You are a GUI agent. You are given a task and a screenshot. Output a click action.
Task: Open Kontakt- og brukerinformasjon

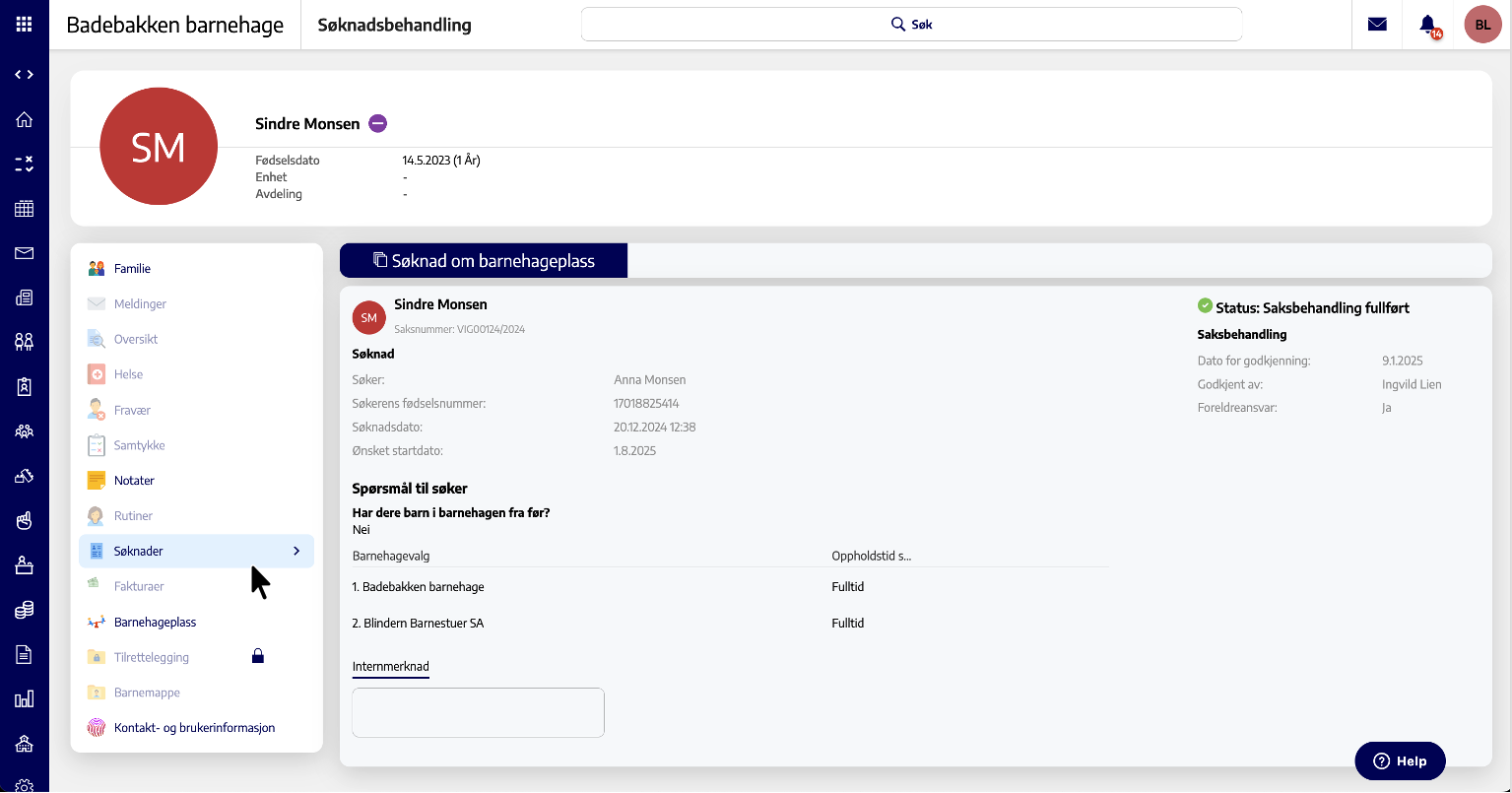(194, 728)
